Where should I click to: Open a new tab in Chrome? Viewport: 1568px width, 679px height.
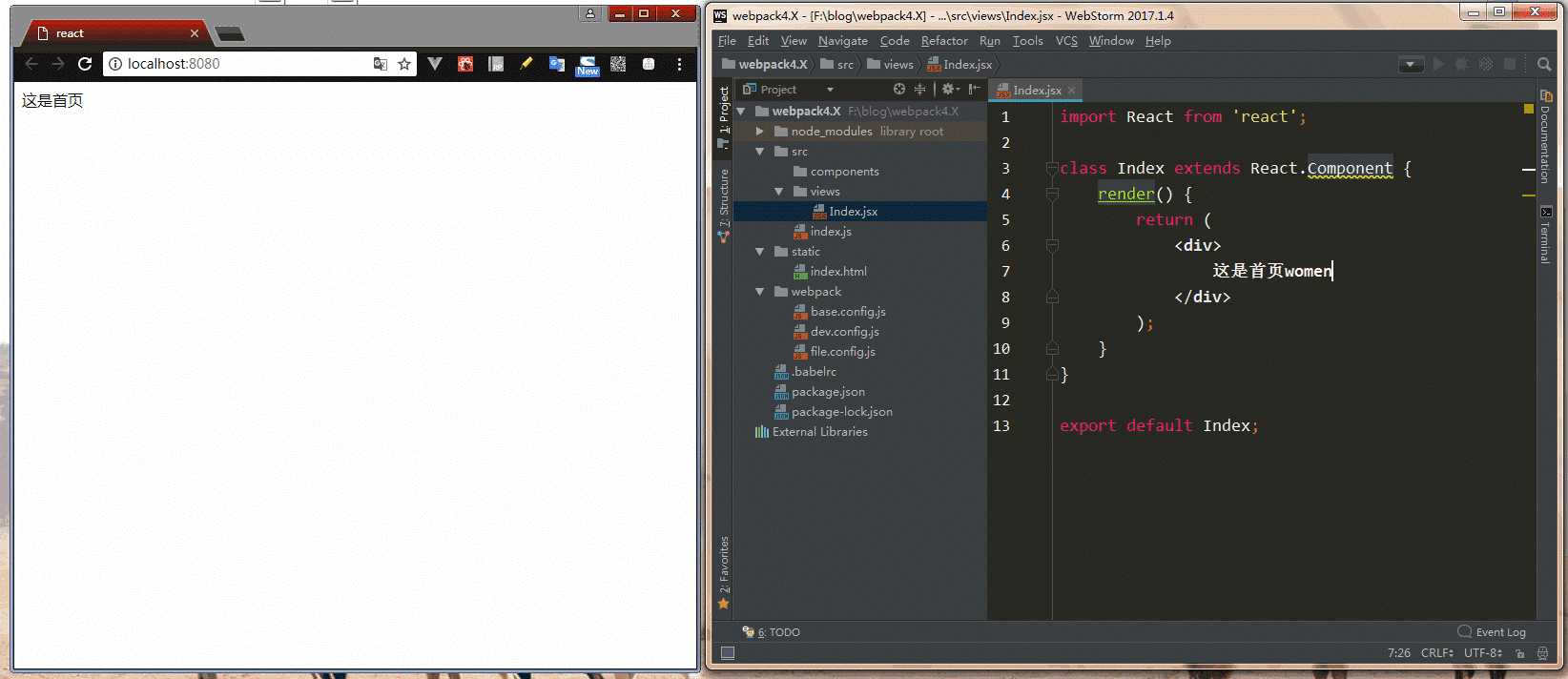[230, 35]
